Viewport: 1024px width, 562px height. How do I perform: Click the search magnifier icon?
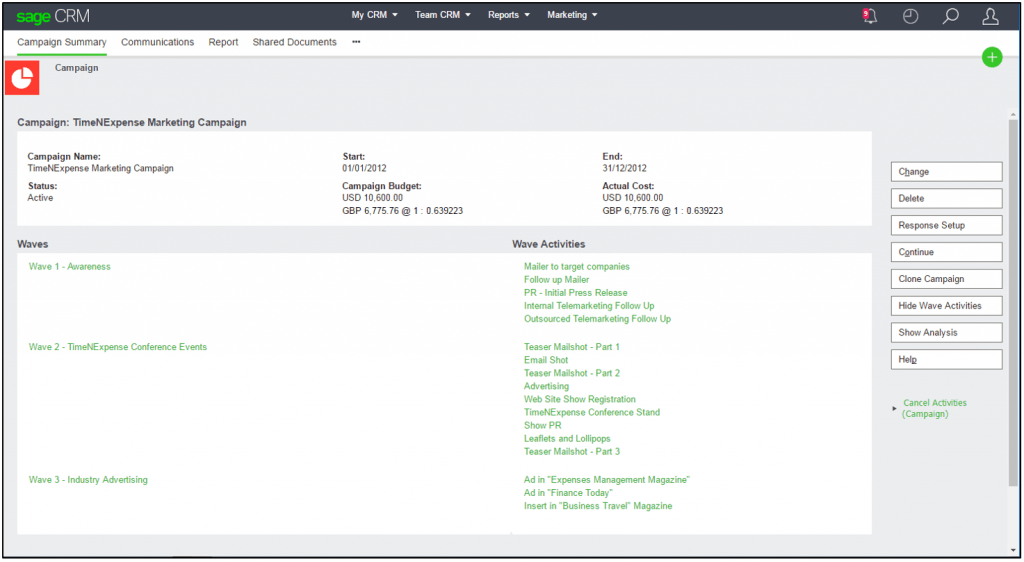point(951,16)
